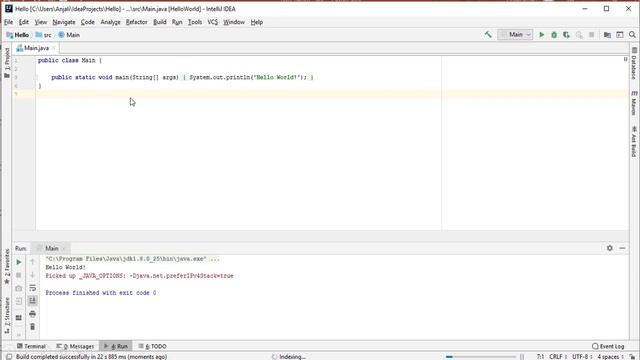The height and width of the screenshot is (360, 640).
Task: Change the UTF-8 file encoding
Action: 582,357
